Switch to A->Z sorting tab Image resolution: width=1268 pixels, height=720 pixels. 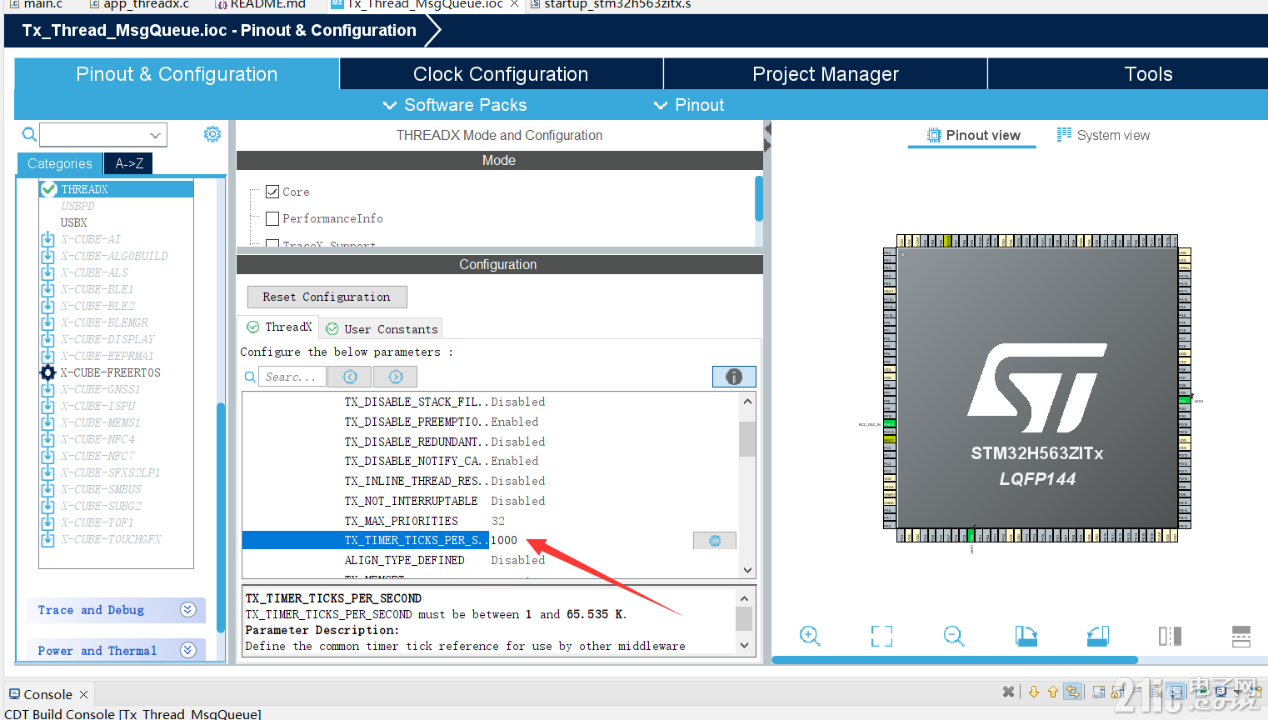point(128,164)
